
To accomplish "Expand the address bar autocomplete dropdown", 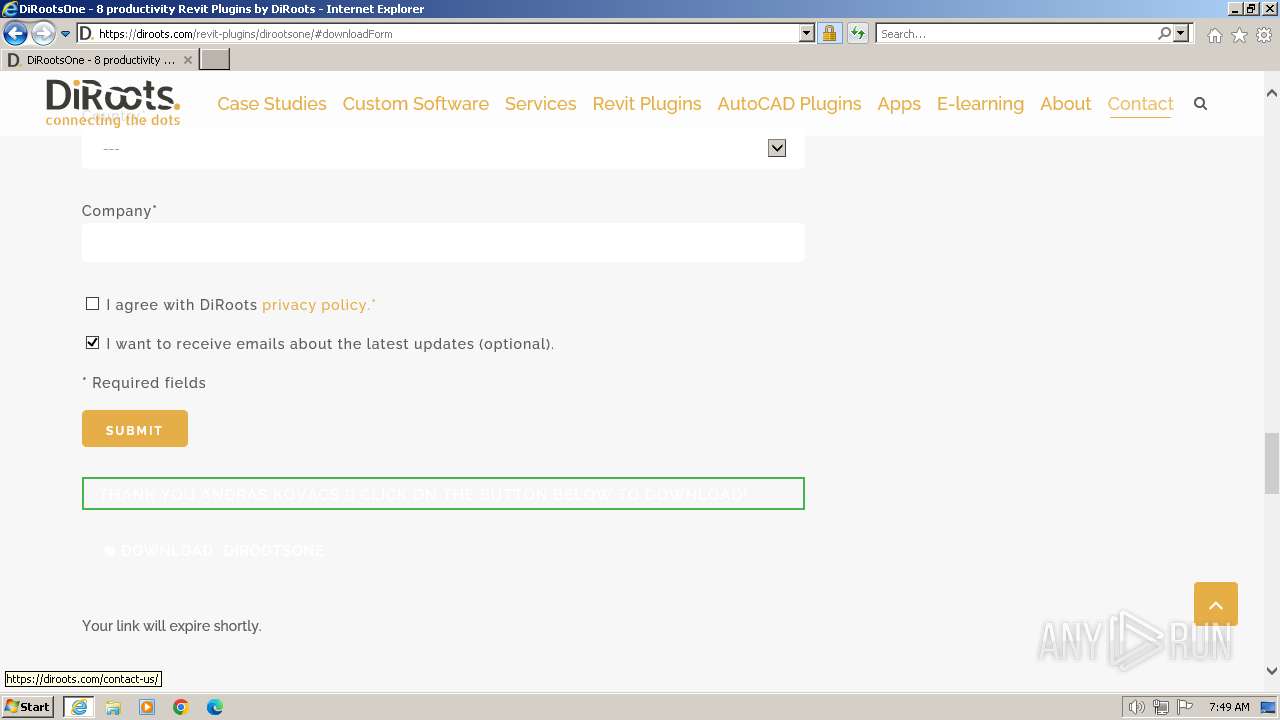I will click(807, 33).
